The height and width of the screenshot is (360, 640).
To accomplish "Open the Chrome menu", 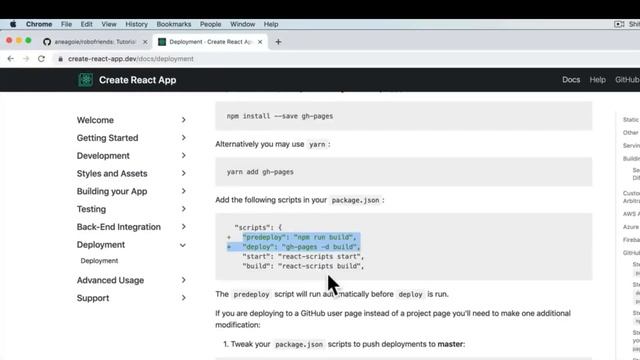I will click(39, 24).
